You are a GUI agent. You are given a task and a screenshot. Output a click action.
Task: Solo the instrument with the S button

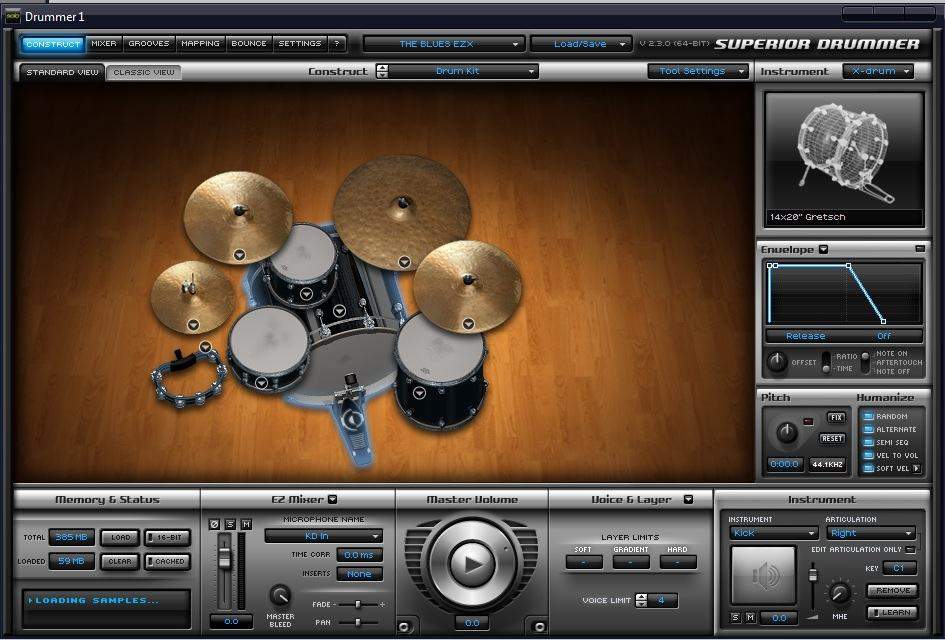pos(735,618)
